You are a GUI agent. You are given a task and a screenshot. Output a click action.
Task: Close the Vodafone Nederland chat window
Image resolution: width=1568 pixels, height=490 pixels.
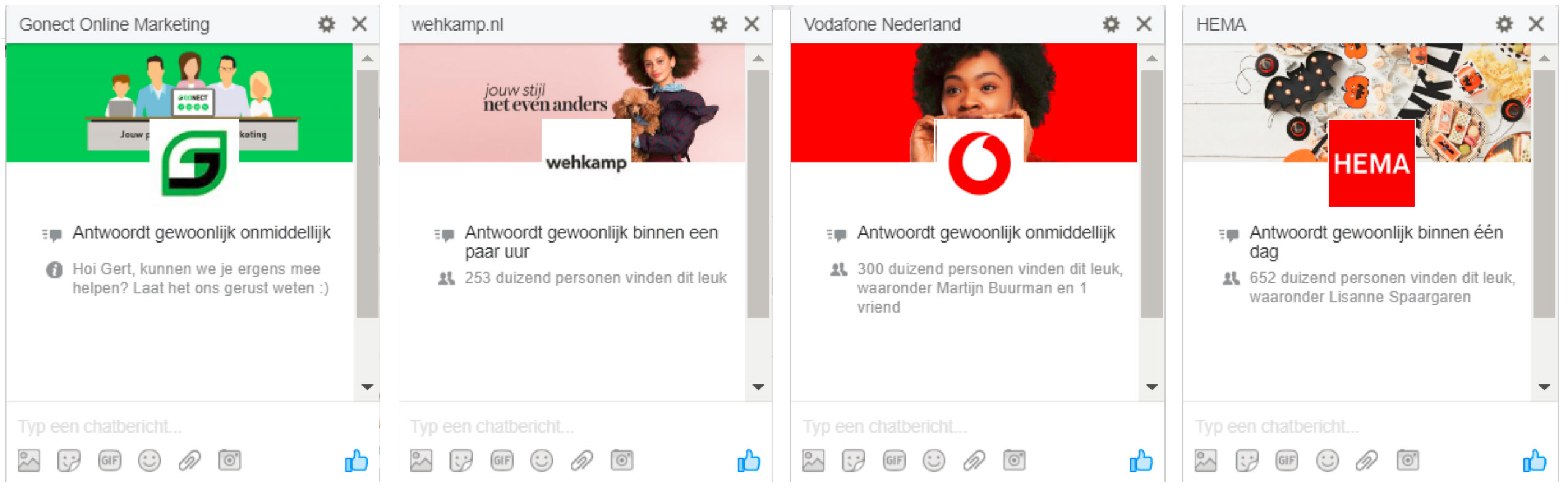coord(1144,24)
